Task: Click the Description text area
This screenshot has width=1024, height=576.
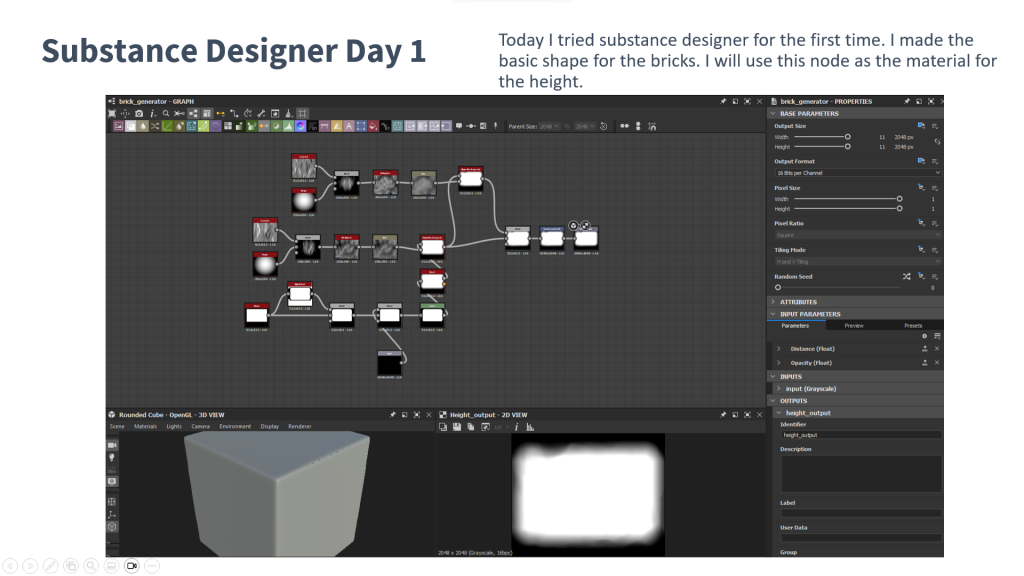Action: tap(861, 473)
